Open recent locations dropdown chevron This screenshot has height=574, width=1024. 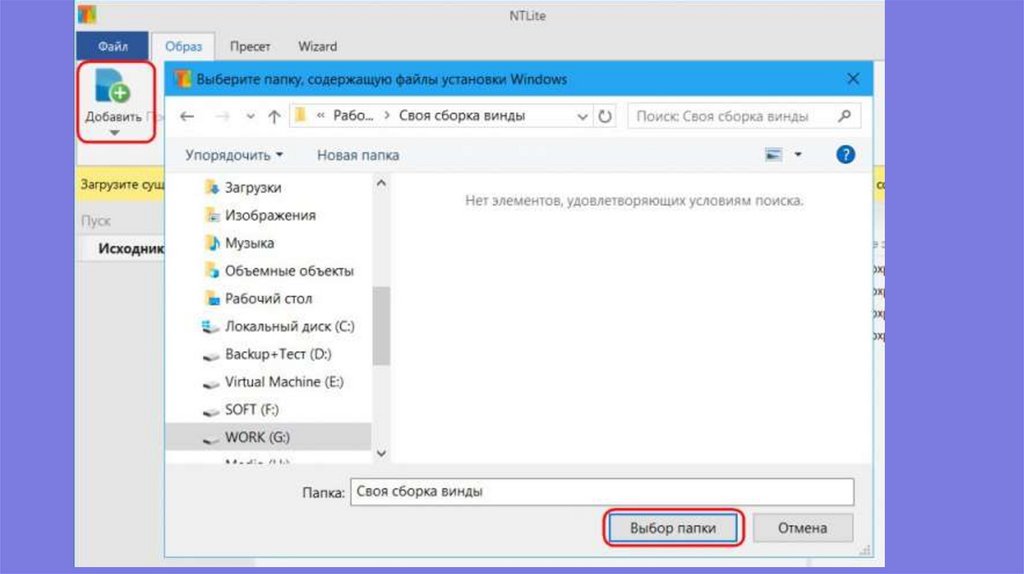pos(250,117)
